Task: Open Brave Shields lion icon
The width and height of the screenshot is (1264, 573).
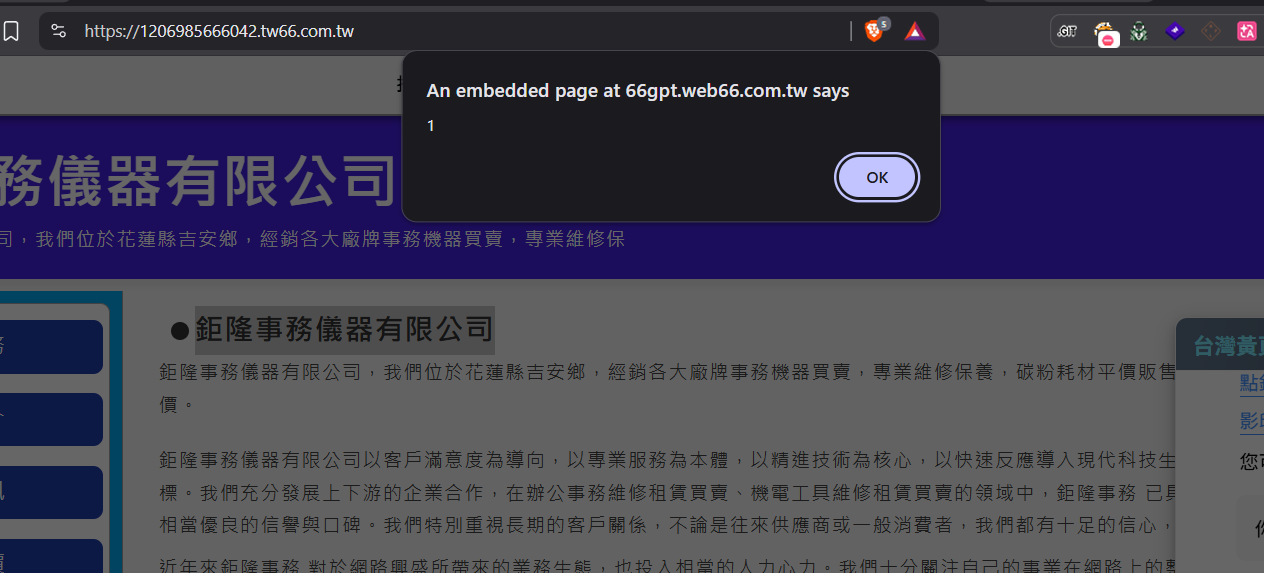Action: (x=875, y=31)
